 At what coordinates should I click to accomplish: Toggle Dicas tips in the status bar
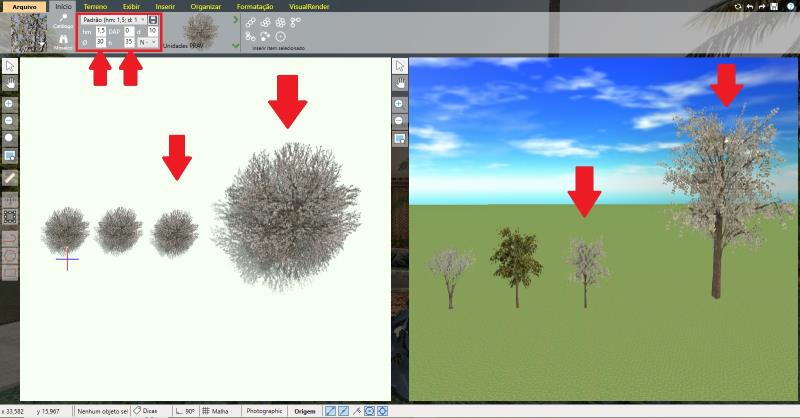click(145, 411)
